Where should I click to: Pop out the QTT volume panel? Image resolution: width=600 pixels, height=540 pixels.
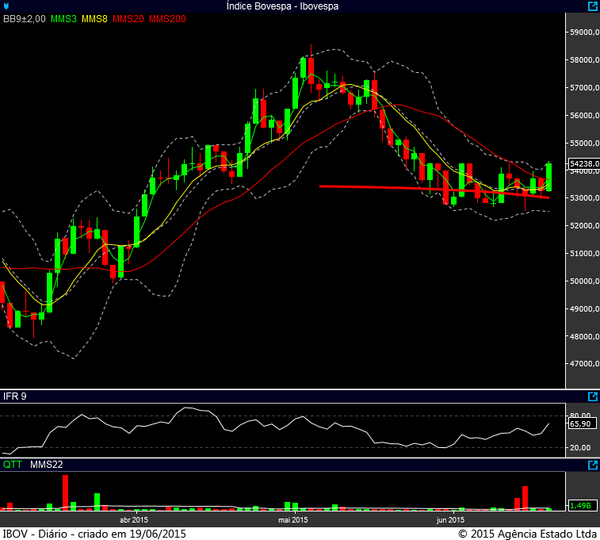pyautogui.click(x=592, y=465)
